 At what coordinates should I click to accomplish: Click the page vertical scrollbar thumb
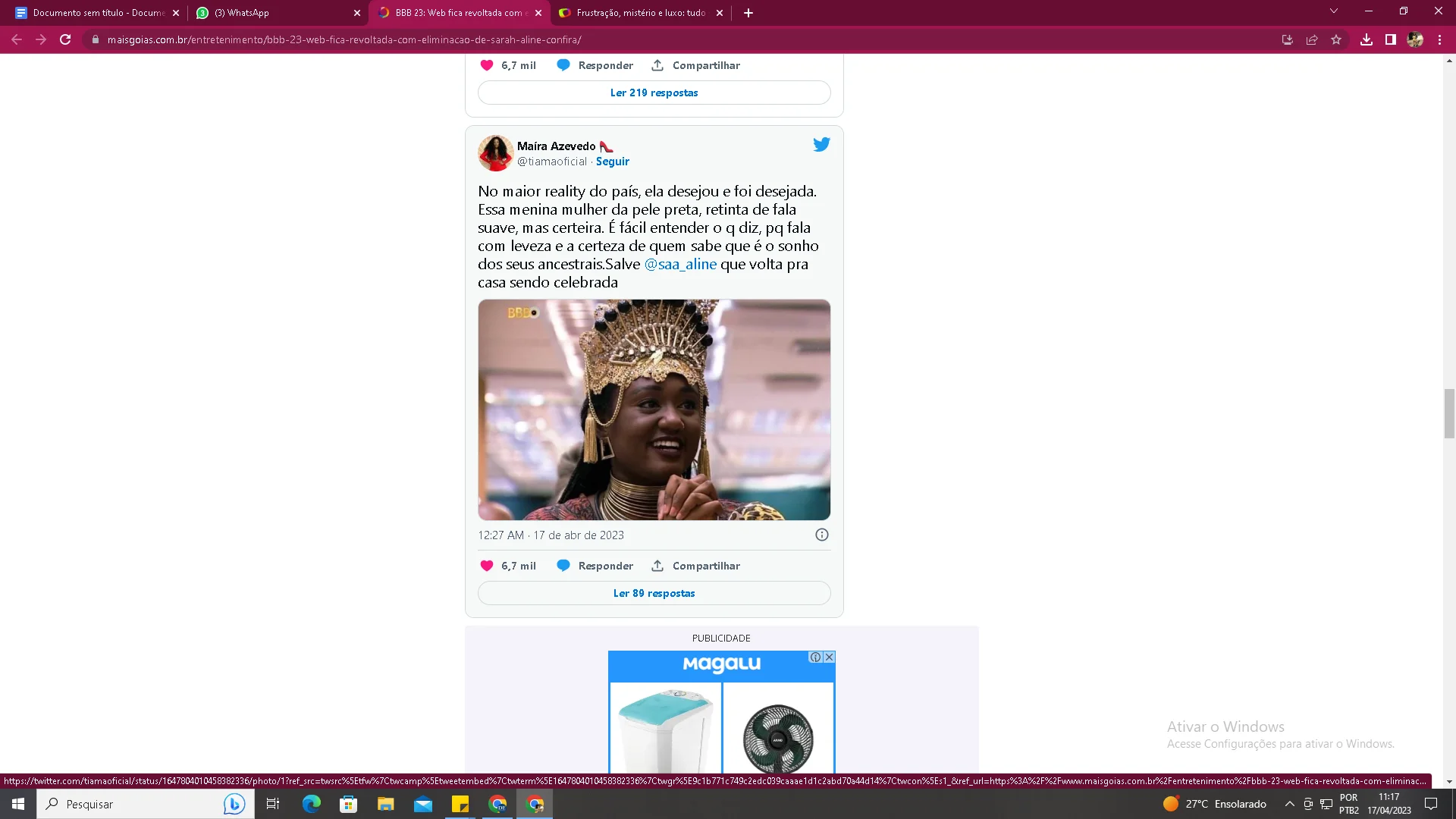pyautogui.click(x=1449, y=413)
